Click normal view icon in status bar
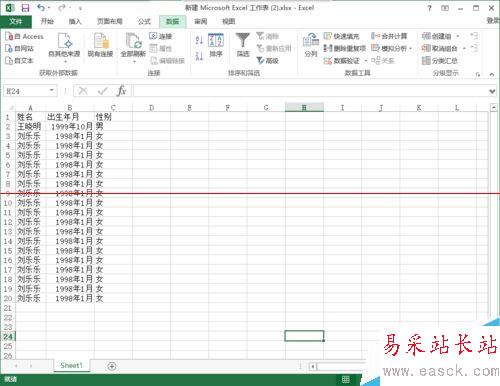Image resolution: width=500 pixels, height=386 pixels. click(x=346, y=379)
